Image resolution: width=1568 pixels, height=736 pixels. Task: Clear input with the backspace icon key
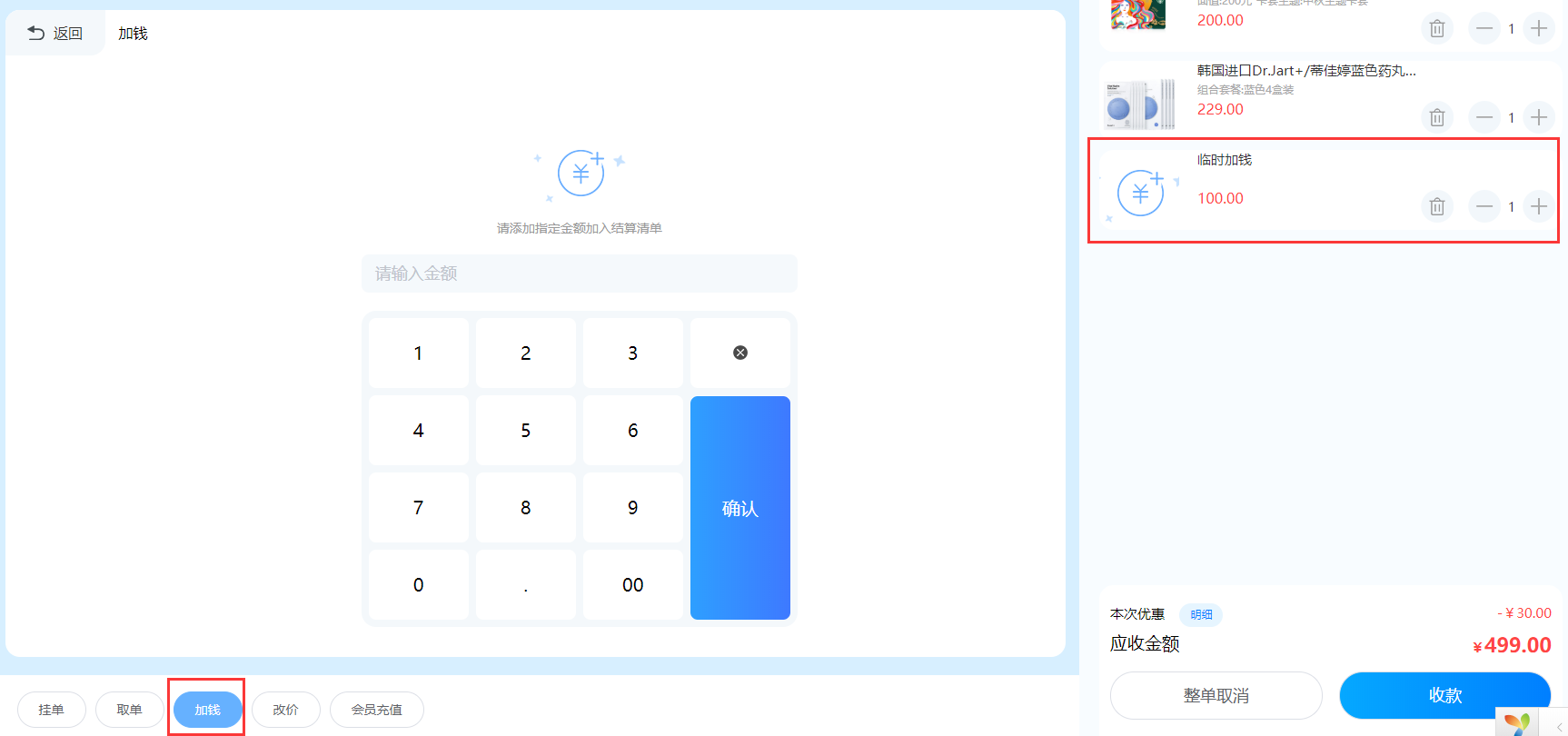[x=740, y=353]
